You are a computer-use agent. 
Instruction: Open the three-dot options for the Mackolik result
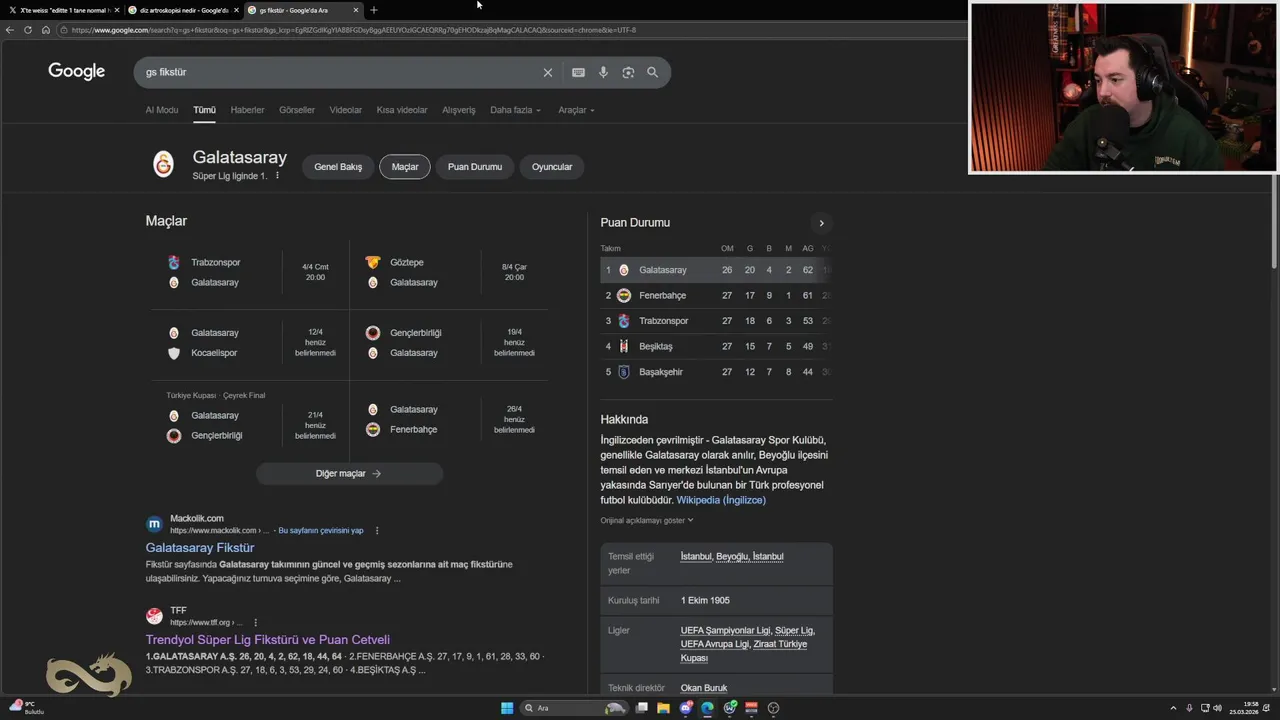click(x=377, y=530)
